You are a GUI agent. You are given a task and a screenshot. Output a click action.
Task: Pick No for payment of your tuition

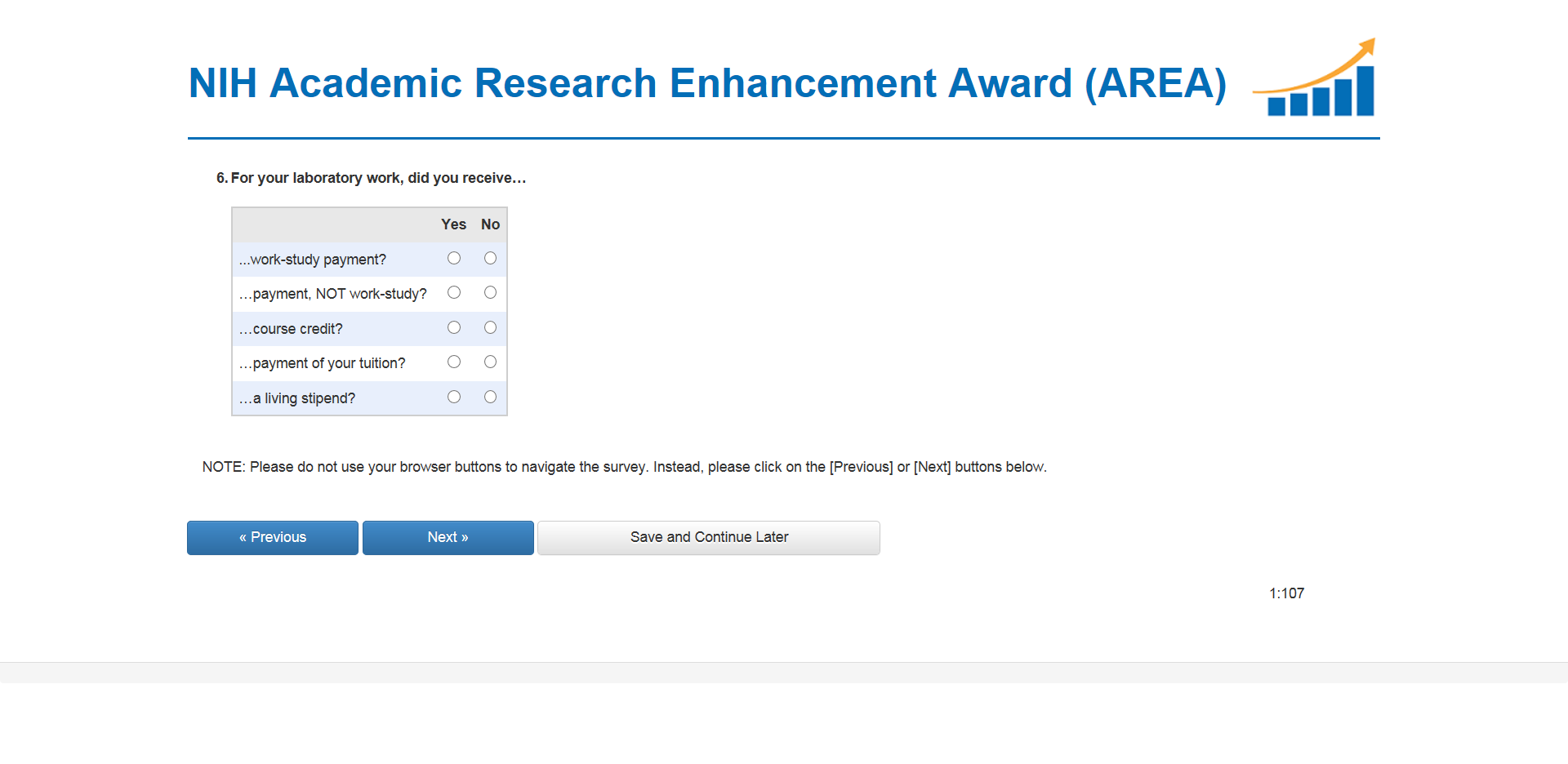pos(490,362)
